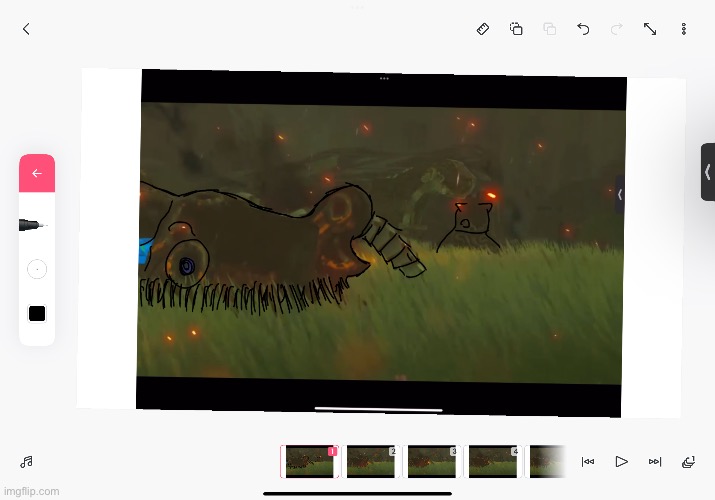Open the ruler tool
Screen dimensions: 715x500
click(483, 29)
